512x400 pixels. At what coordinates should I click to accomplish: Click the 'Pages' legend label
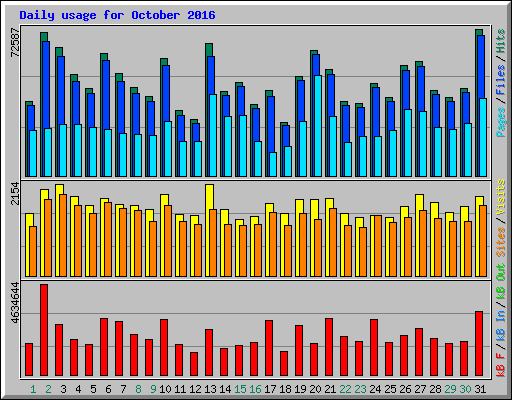tap(501, 122)
